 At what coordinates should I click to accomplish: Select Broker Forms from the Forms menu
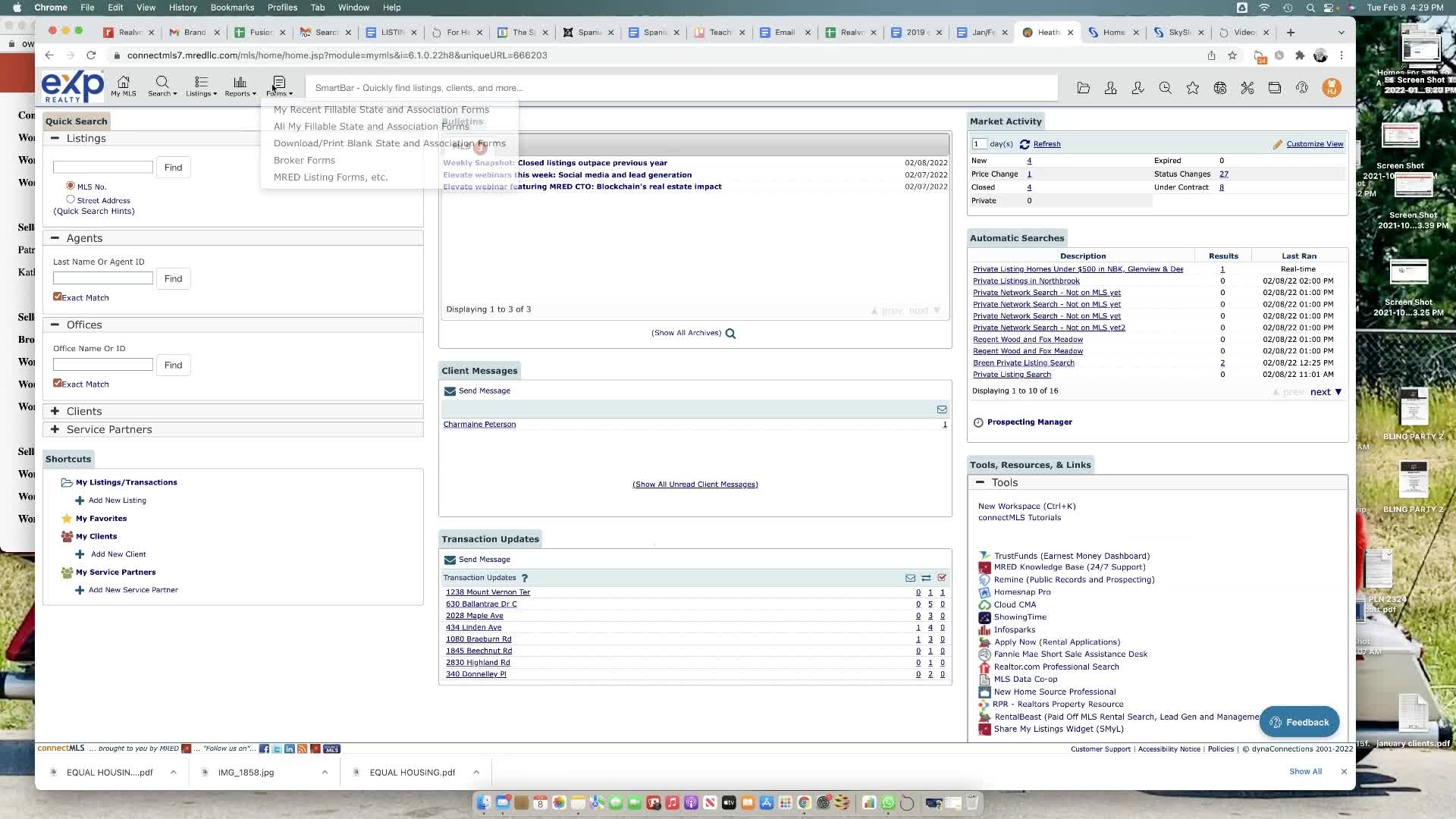[x=304, y=160]
